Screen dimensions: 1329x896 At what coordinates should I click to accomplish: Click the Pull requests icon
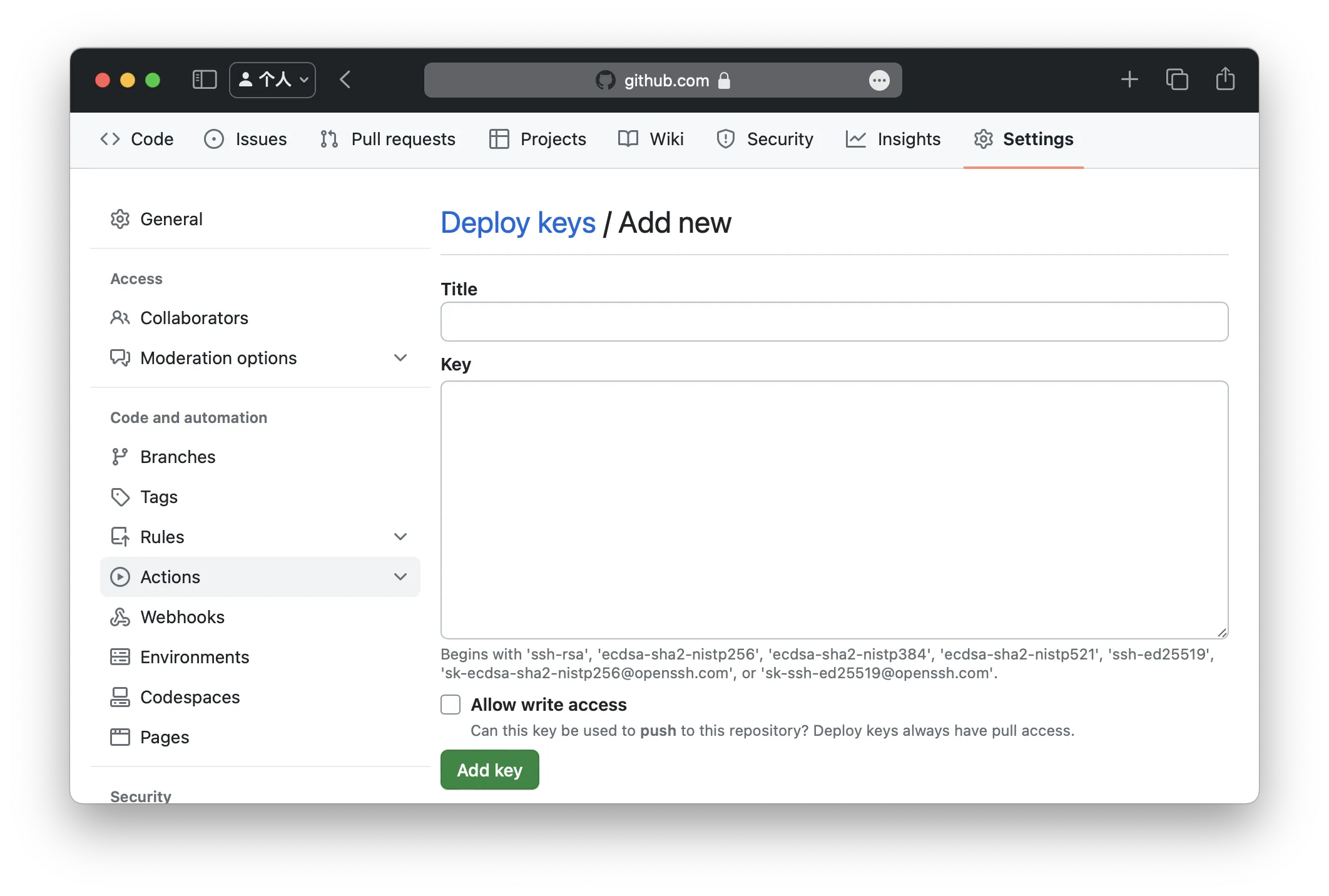(330, 138)
